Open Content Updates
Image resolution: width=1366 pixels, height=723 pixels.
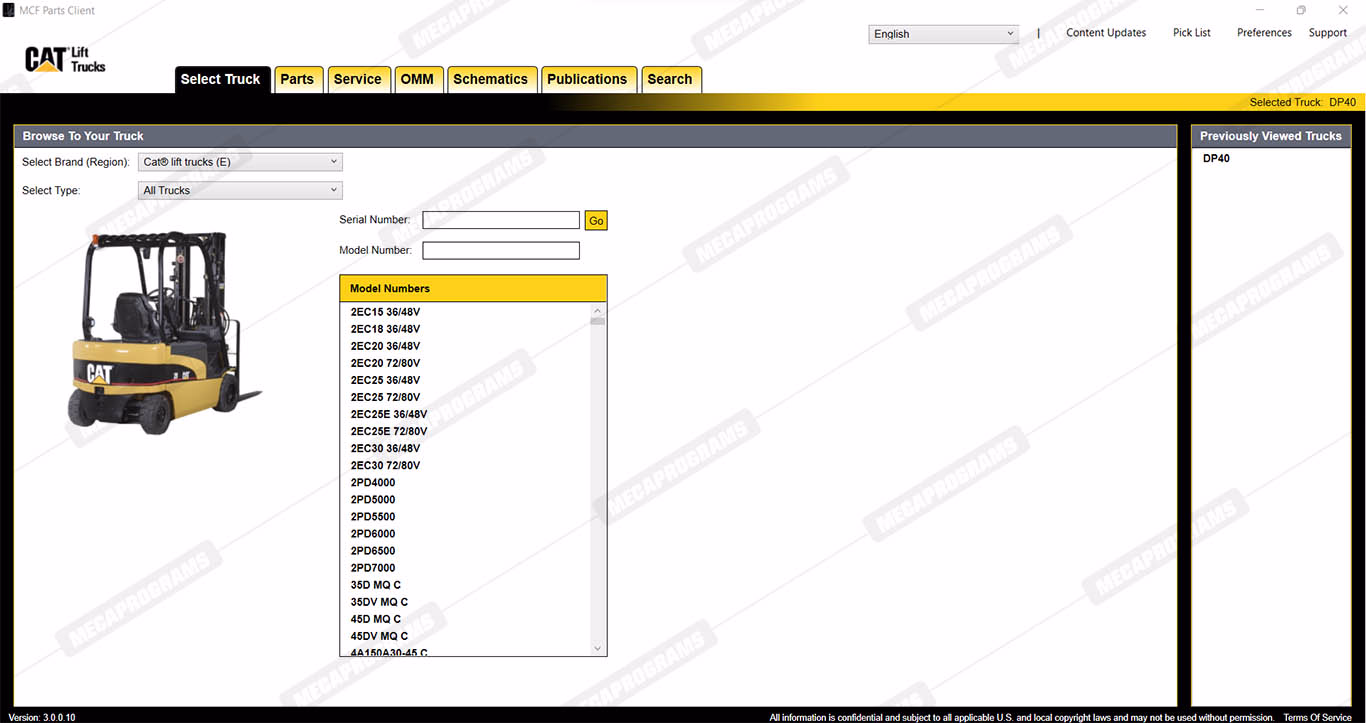click(x=1106, y=33)
